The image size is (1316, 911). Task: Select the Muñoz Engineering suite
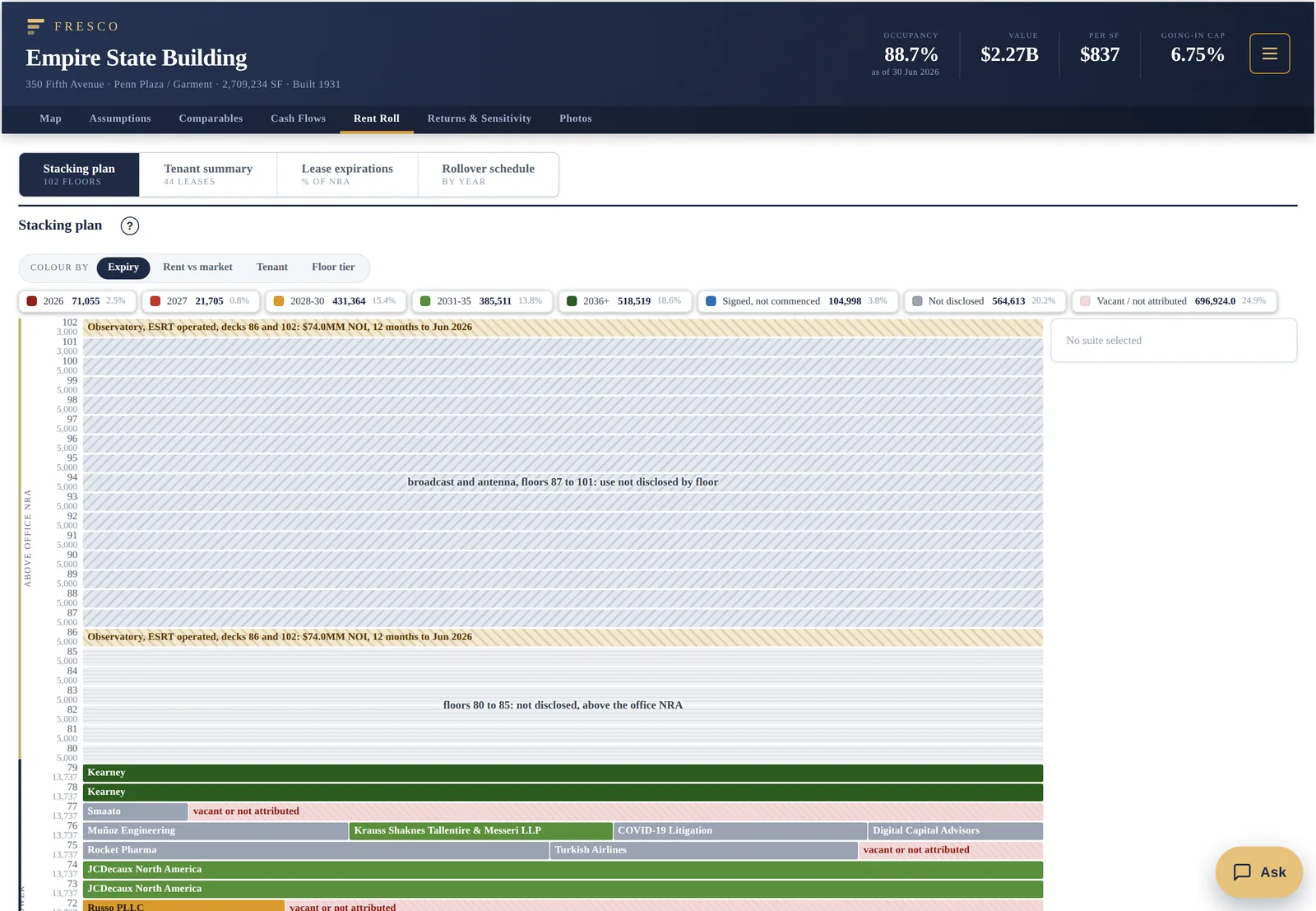tap(215, 831)
